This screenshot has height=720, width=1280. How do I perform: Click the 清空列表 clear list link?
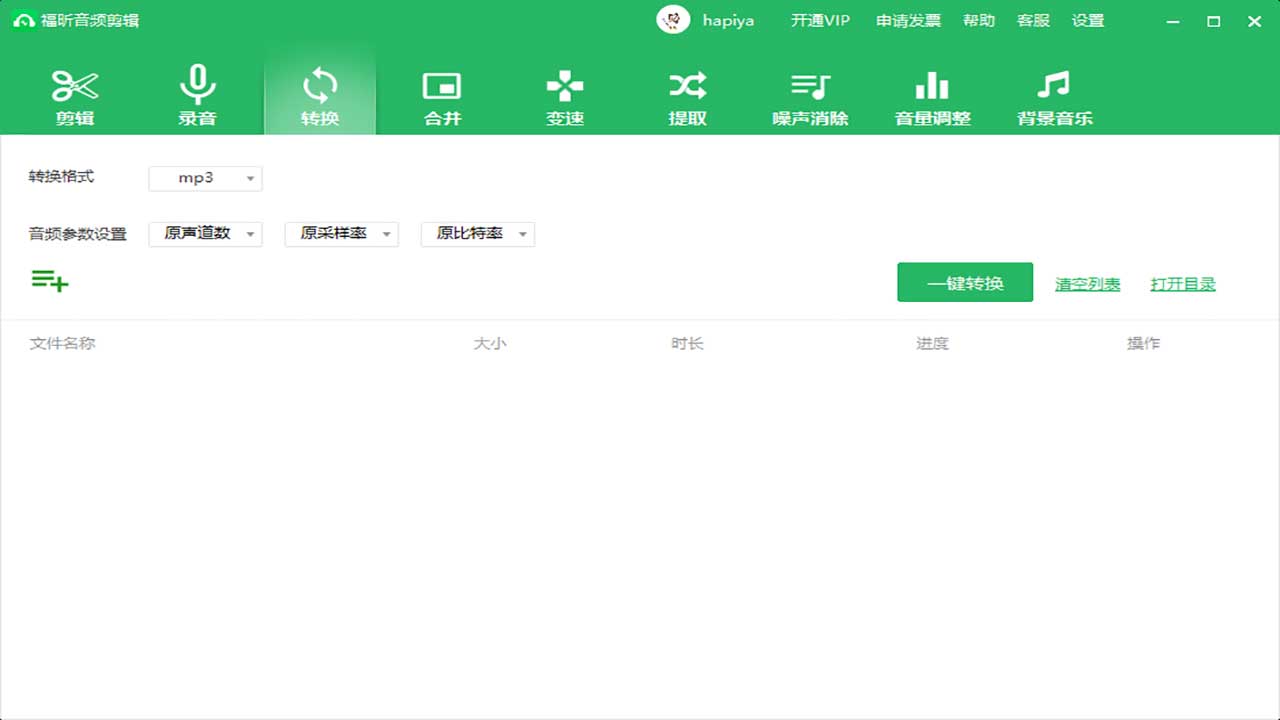1087,284
